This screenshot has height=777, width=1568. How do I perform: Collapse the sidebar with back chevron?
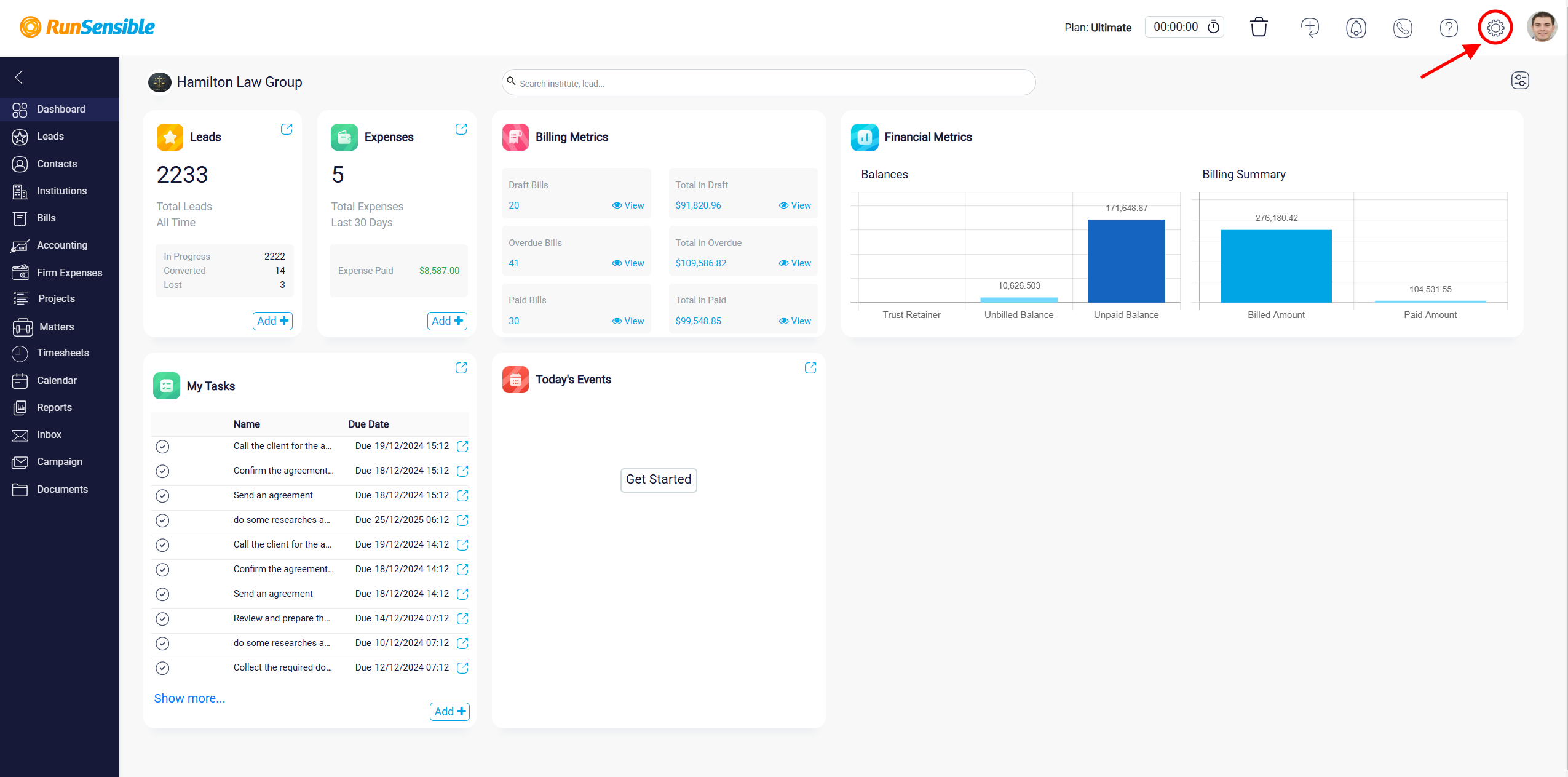[x=19, y=77]
